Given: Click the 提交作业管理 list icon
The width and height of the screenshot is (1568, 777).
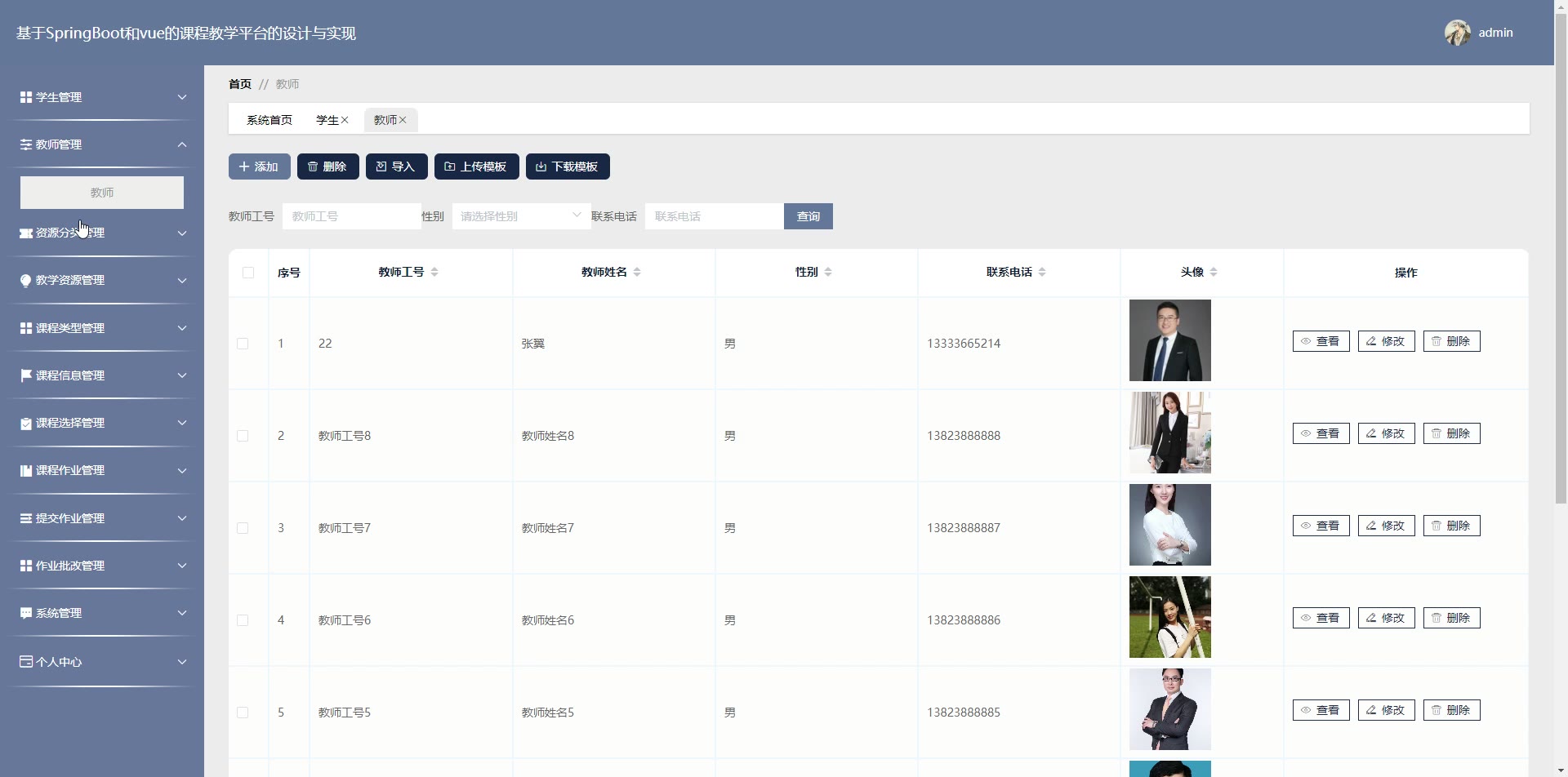Looking at the screenshot, I should click(x=26, y=518).
